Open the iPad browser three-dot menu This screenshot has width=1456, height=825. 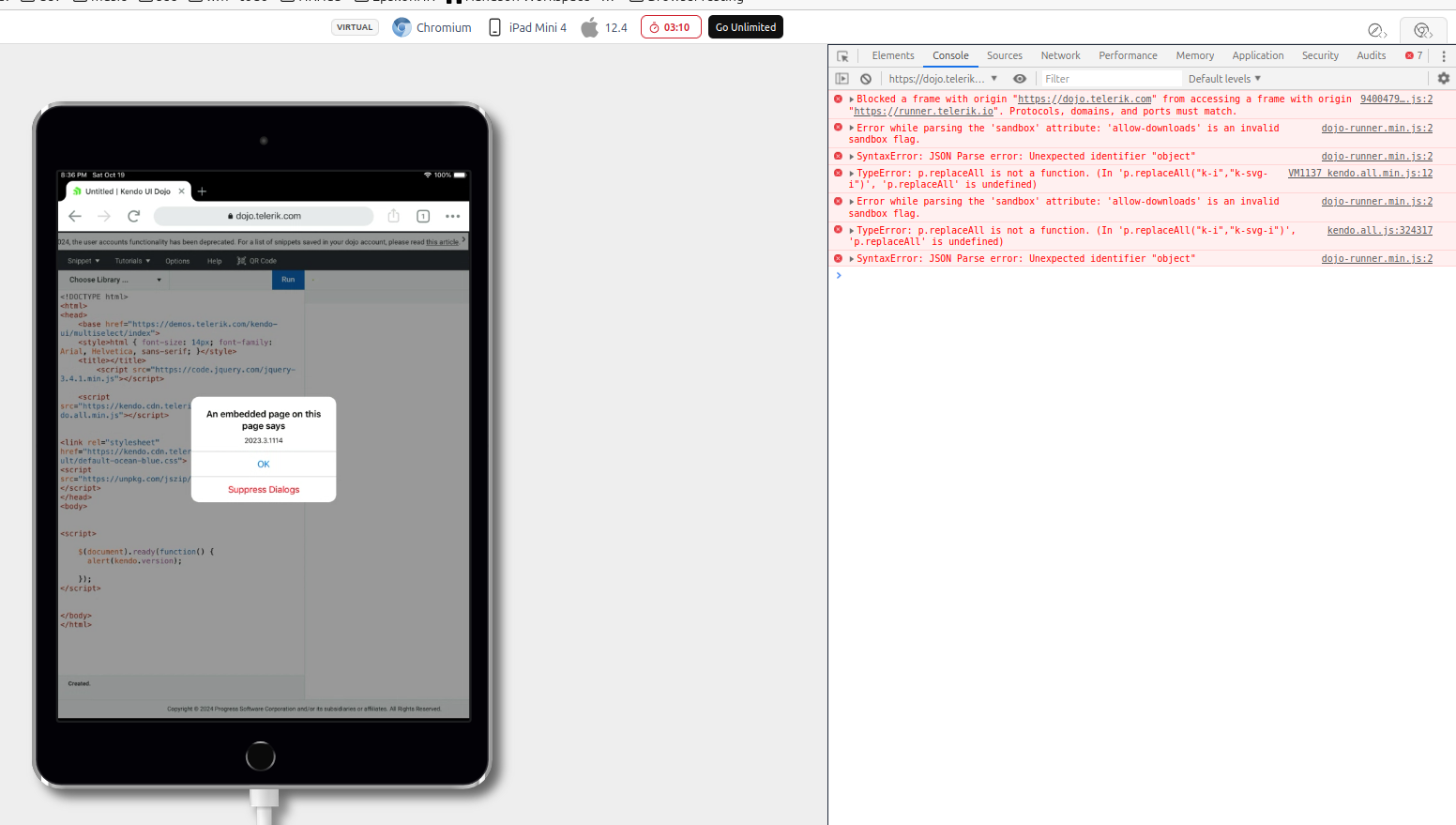[453, 216]
